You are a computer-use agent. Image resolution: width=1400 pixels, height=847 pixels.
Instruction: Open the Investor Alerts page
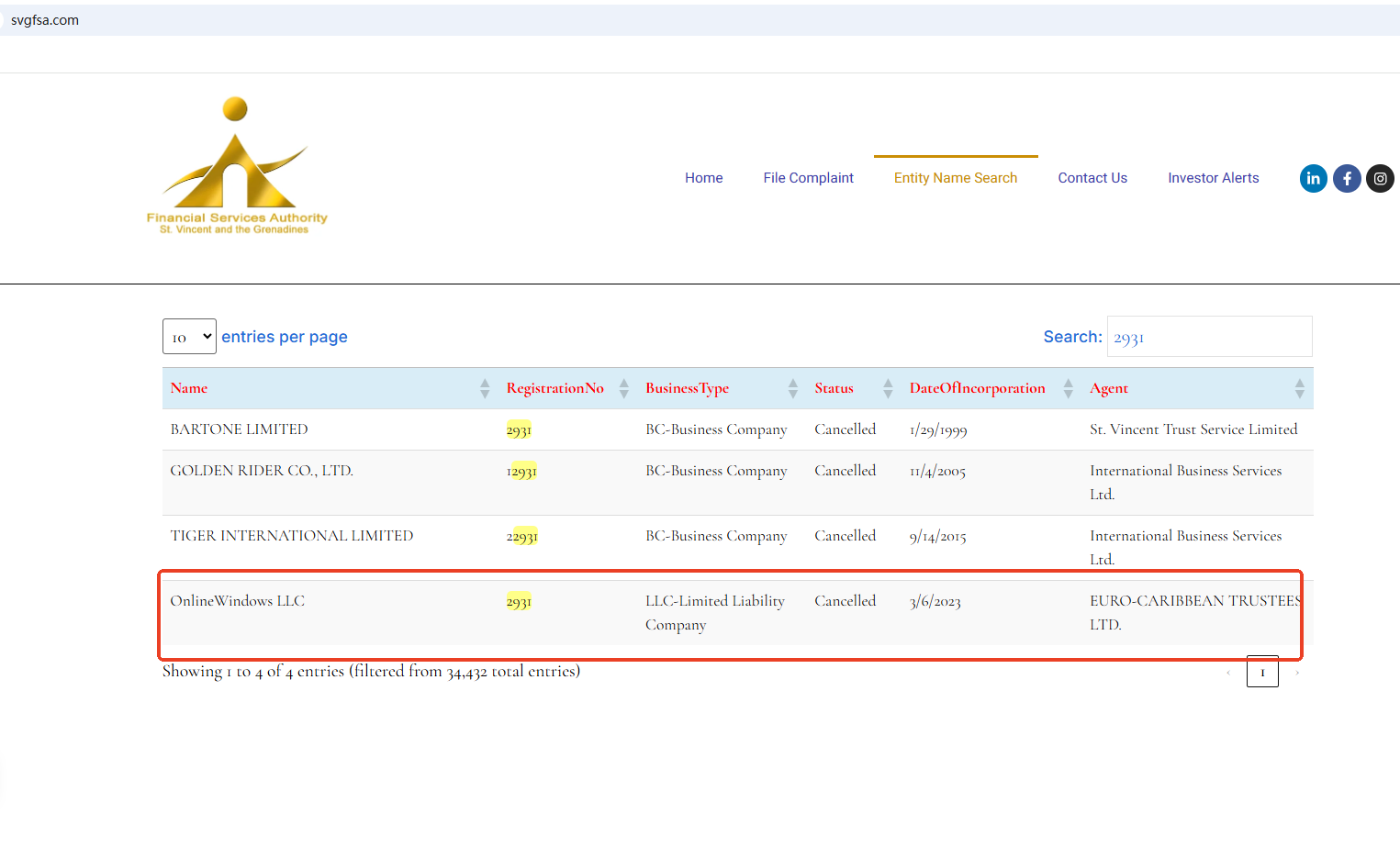tap(1213, 178)
